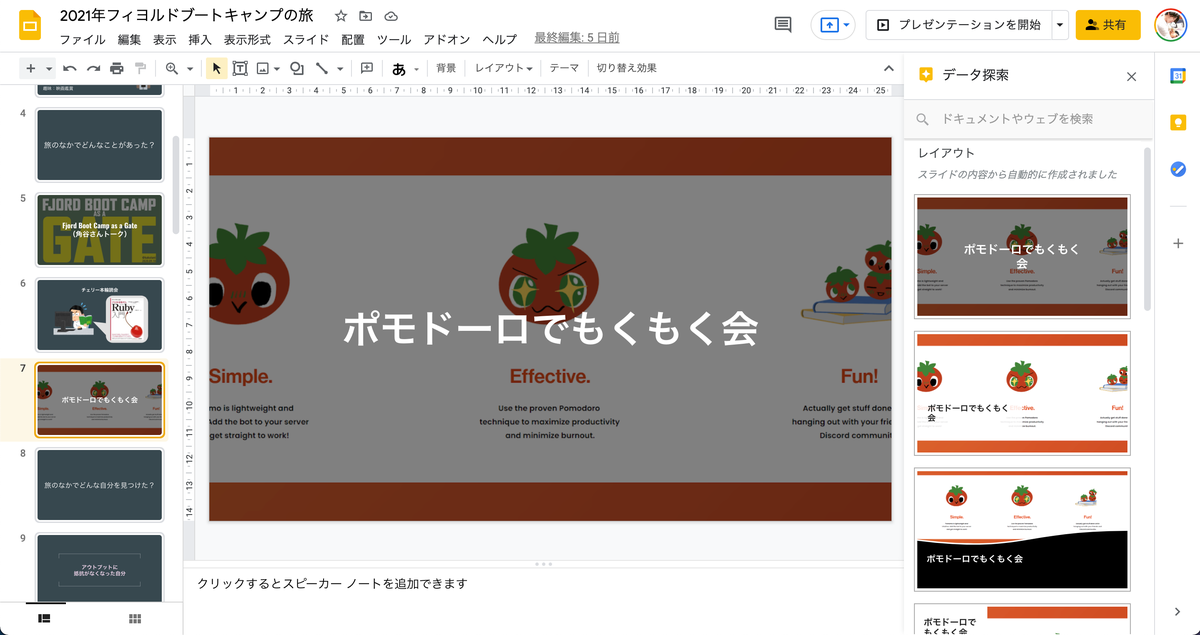
Task: Apply the white-background suggested layout
Action: coord(1022,393)
